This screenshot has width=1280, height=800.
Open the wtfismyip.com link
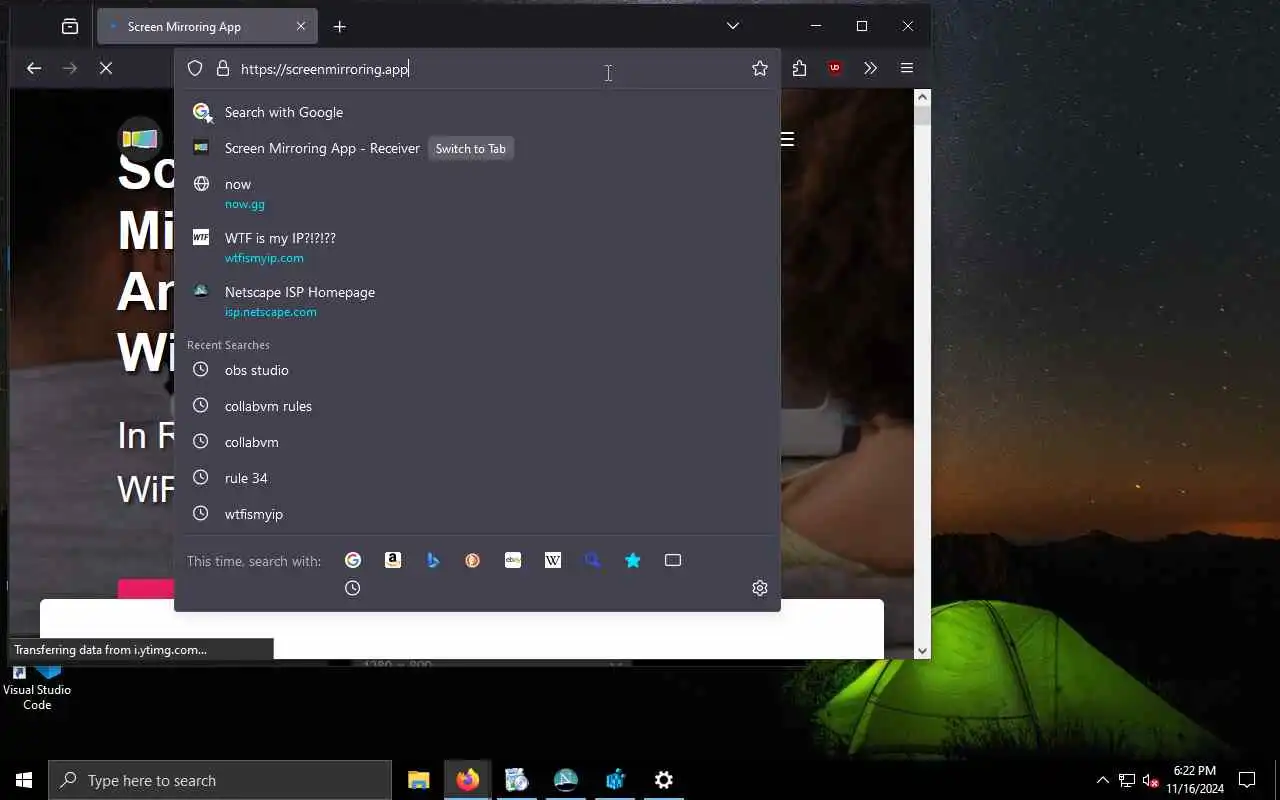[264, 258]
